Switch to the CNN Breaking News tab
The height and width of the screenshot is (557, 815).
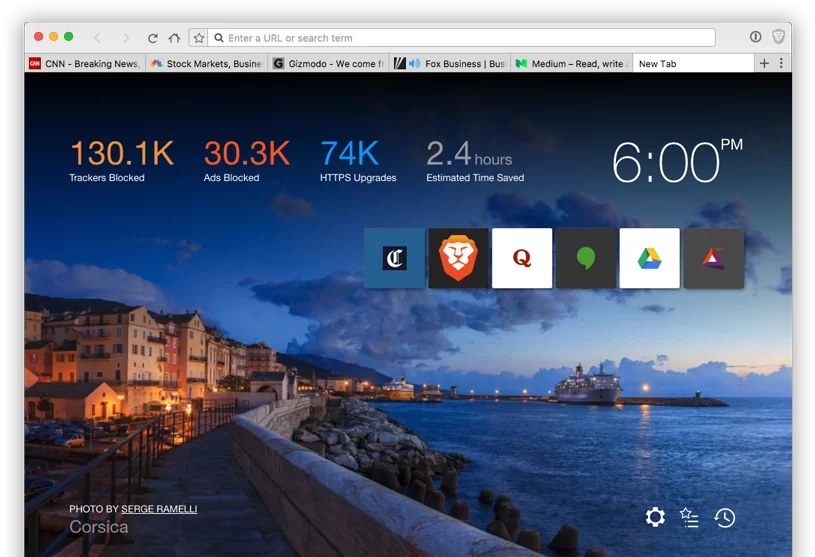pyautogui.click(x=85, y=64)
